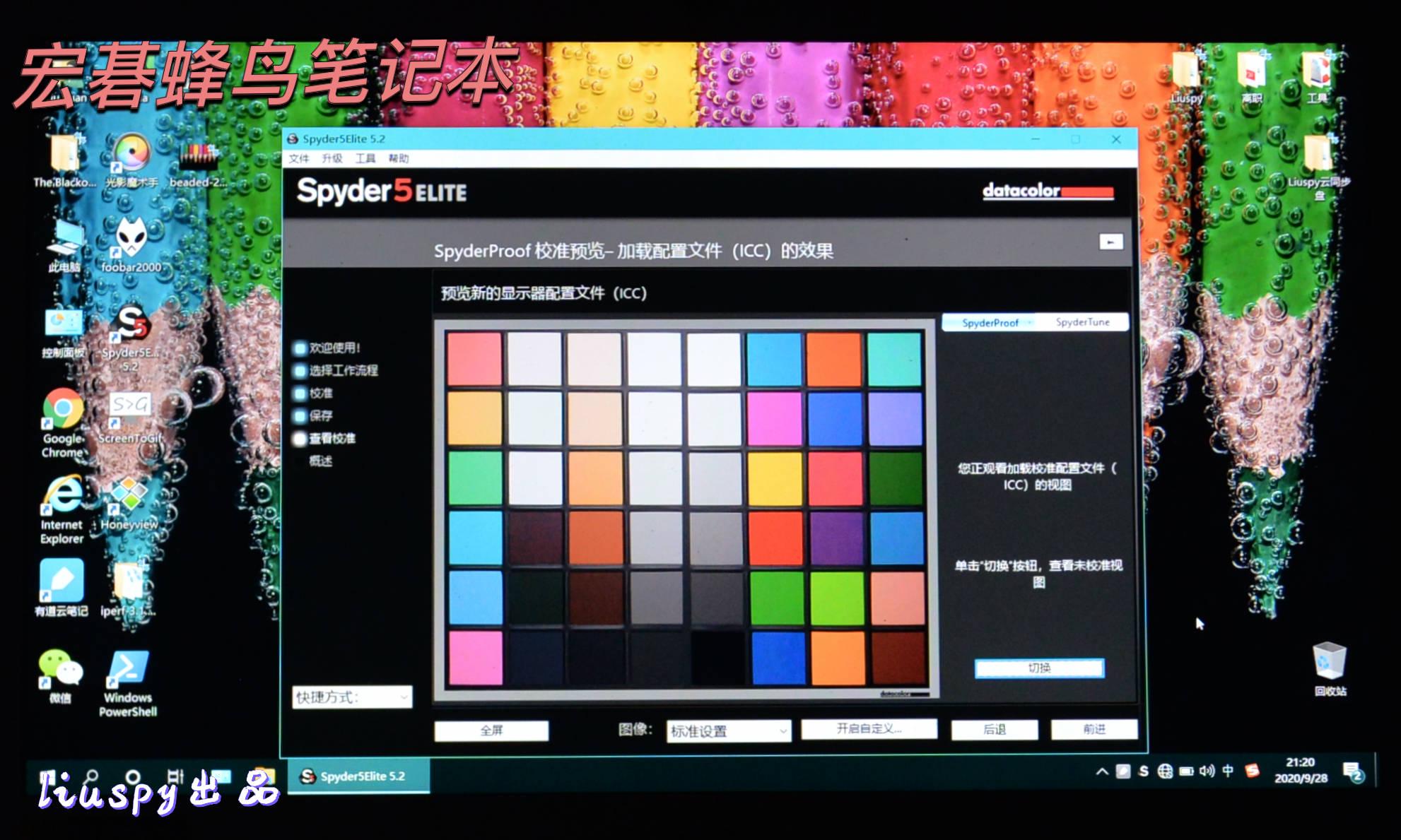Select the 保存 workflow step indicator
The width and height of the screenshot is (1401, 840).
click(x=300, y=416)
